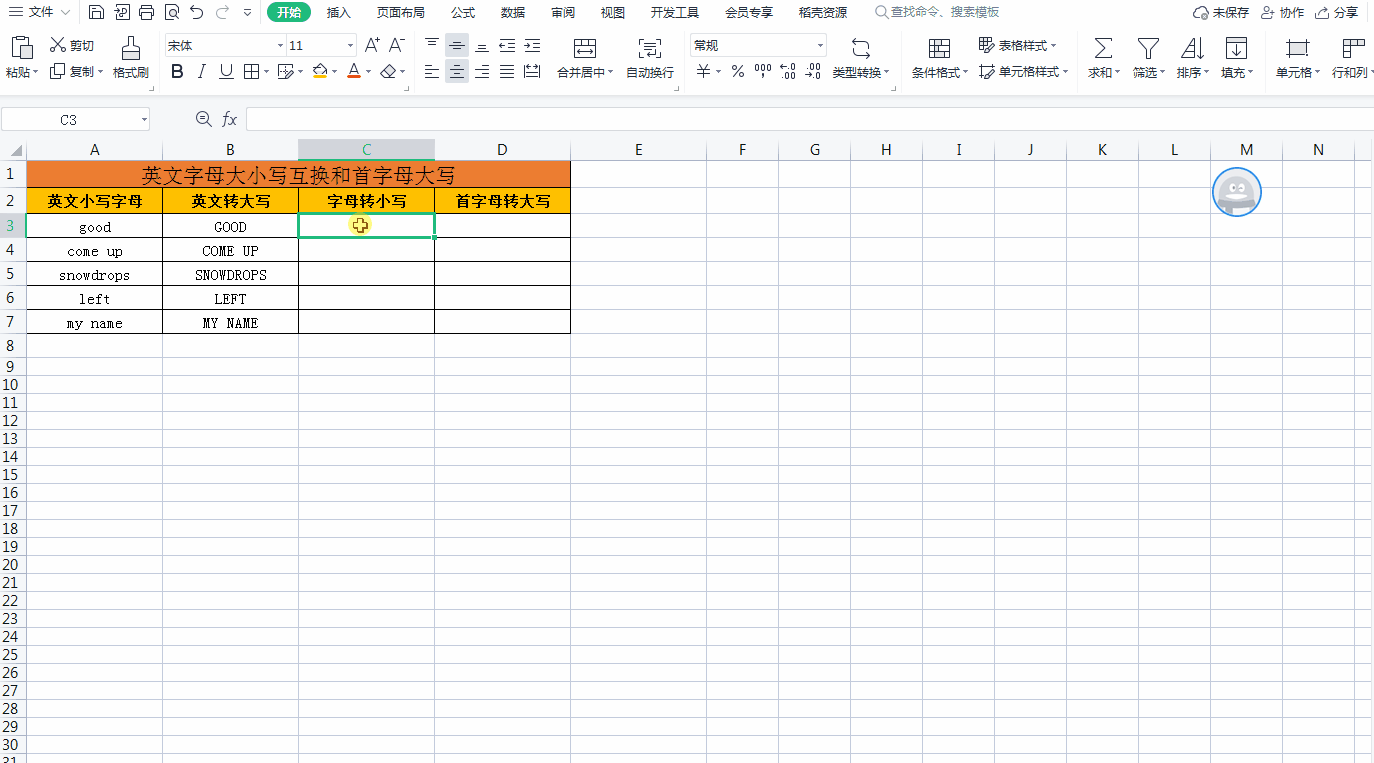The width and height of the screenshot is (1374, 763).
Task: Open the 开发工具 tab
Action: pos(675,13)
